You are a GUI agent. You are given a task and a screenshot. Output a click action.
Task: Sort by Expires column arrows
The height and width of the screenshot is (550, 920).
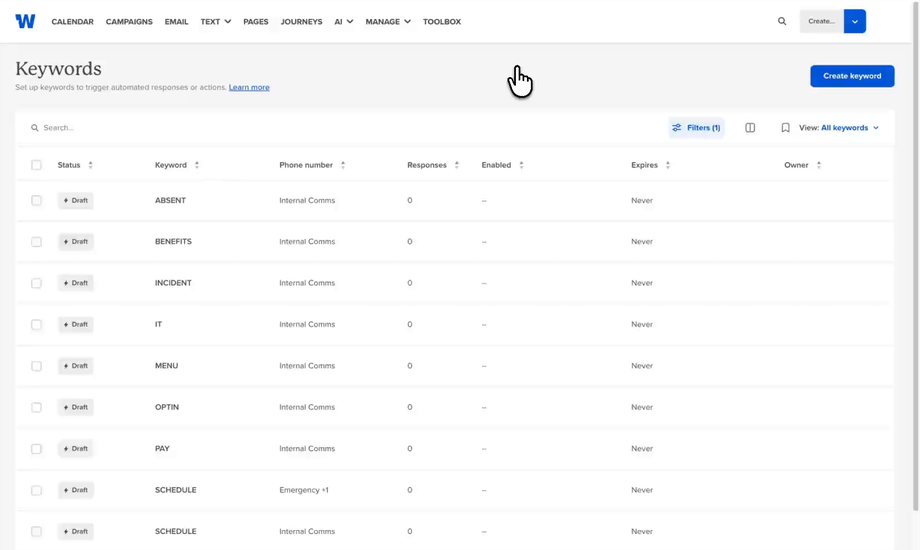(668, 165)
